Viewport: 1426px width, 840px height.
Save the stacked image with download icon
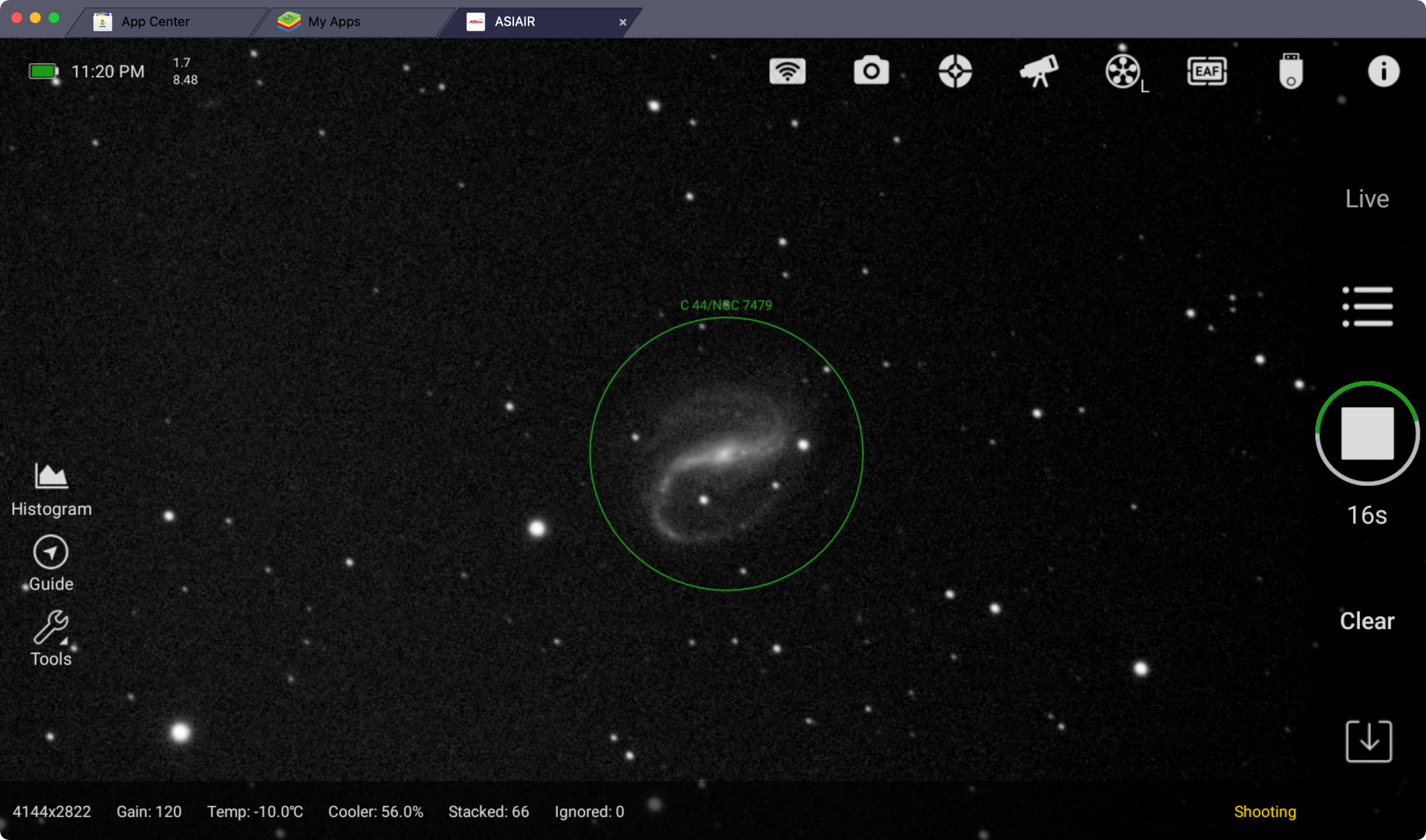click(x=1368, y=741)
